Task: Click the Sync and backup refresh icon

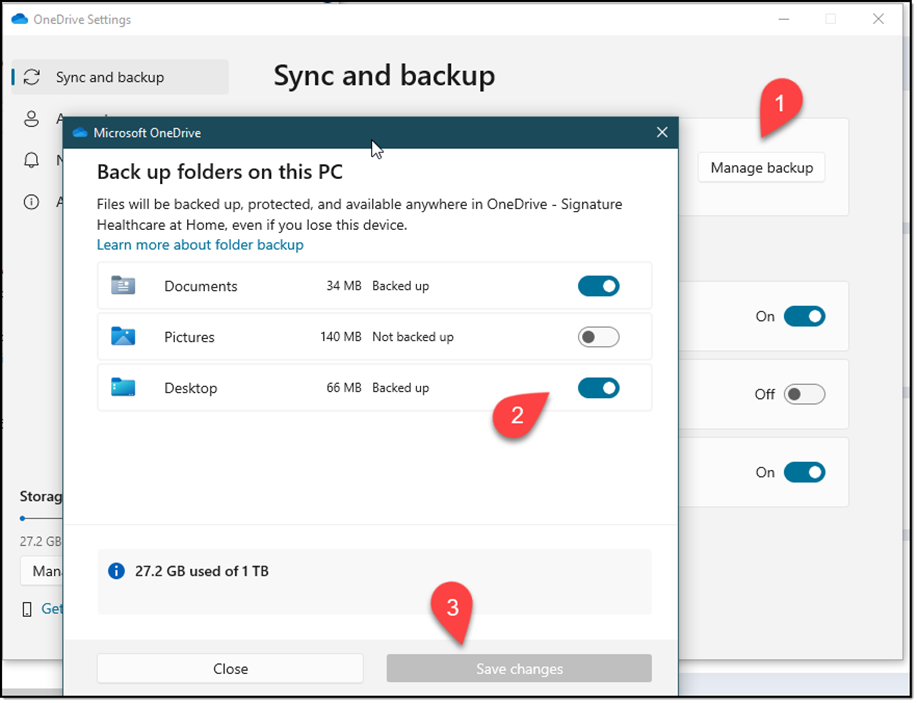Action: [x=32, y=77]
